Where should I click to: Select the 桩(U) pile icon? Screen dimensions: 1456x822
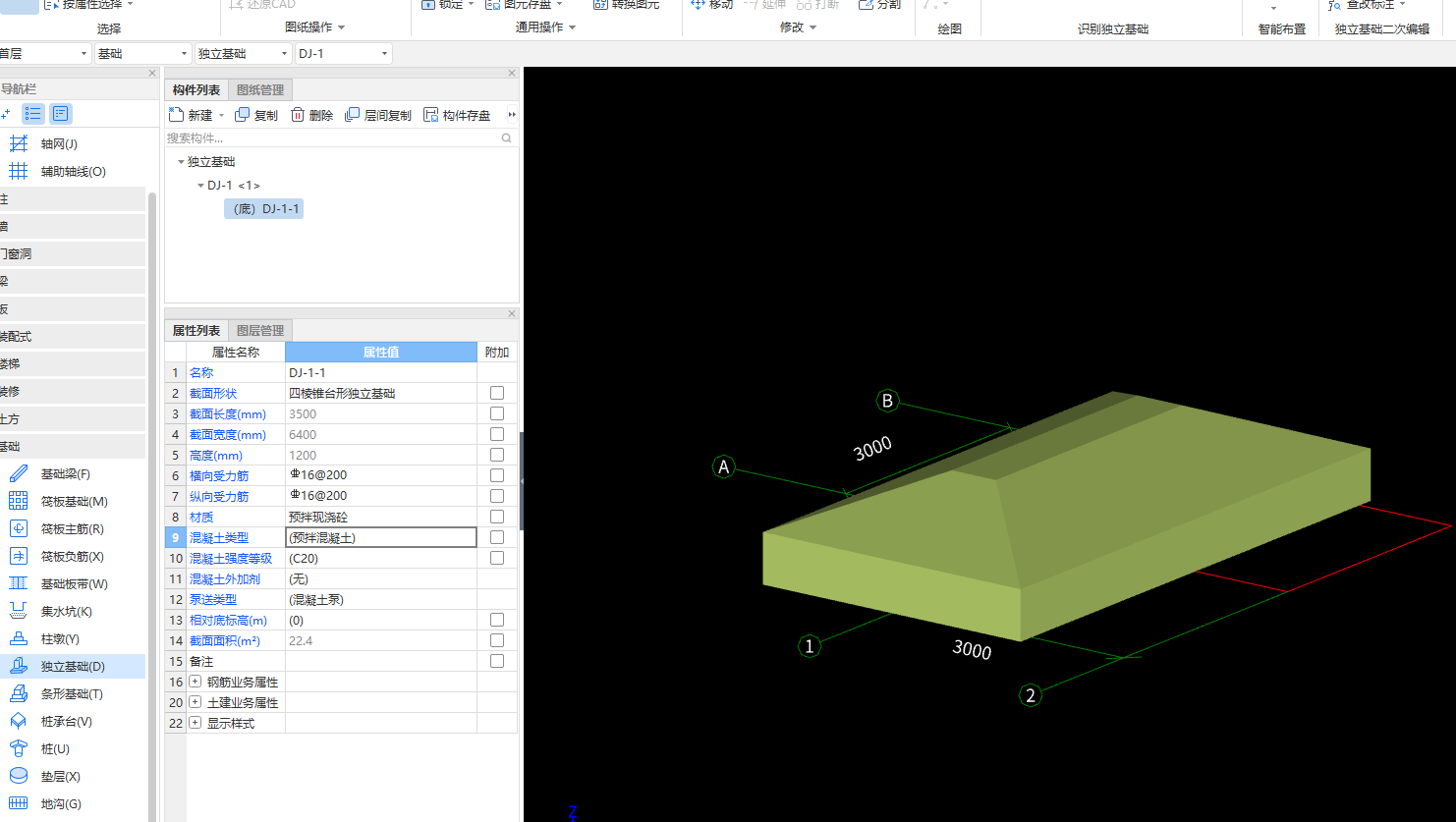[19, 749]
